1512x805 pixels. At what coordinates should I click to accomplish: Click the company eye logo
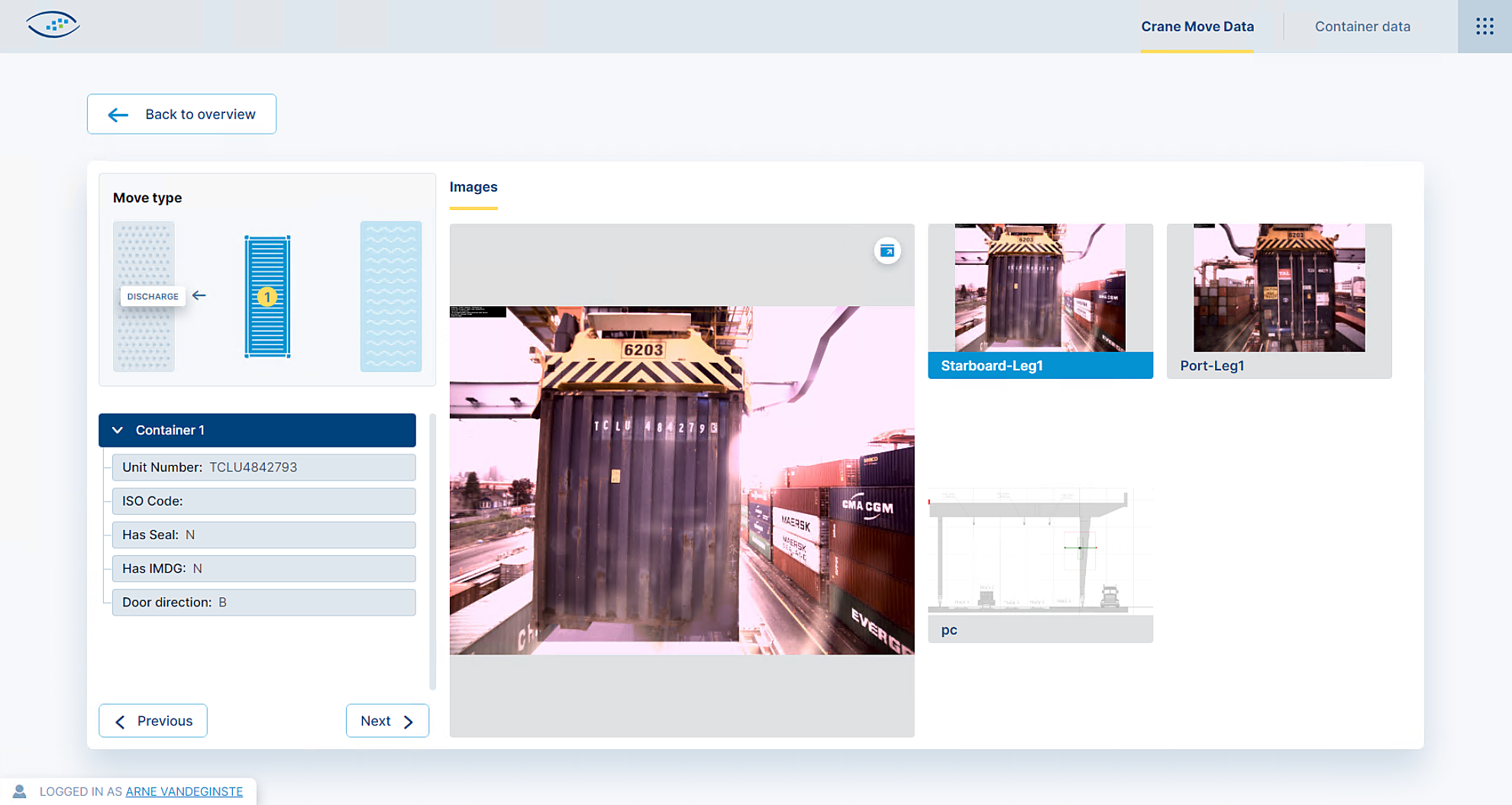[x=53, y=25]
